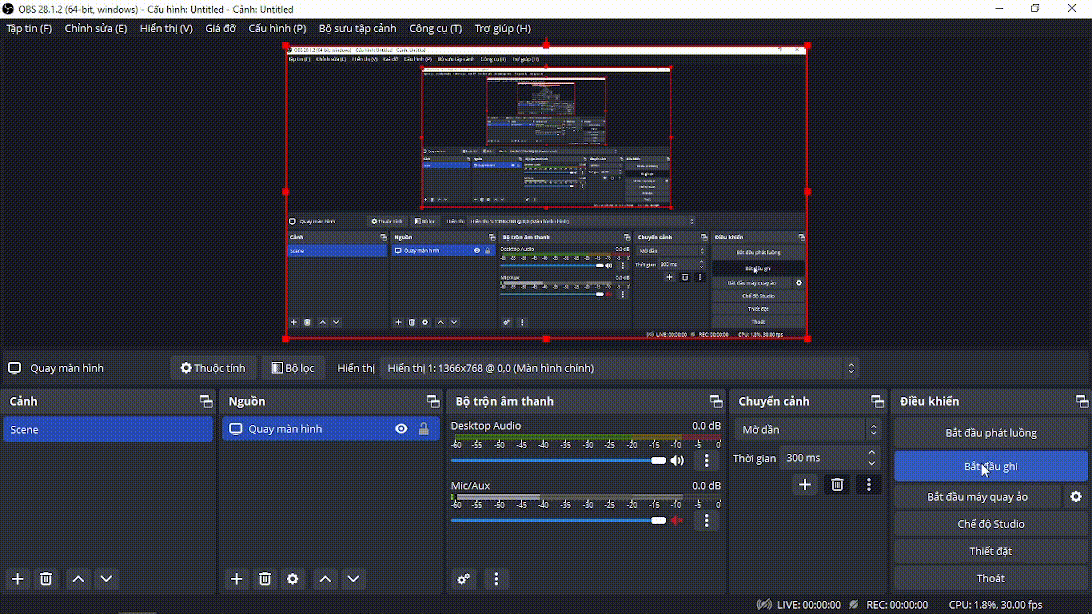The image size is (1092, 614).
Task: Pop out the Bộ trộn âm thanh dock
Action: (x=716, y=401)
